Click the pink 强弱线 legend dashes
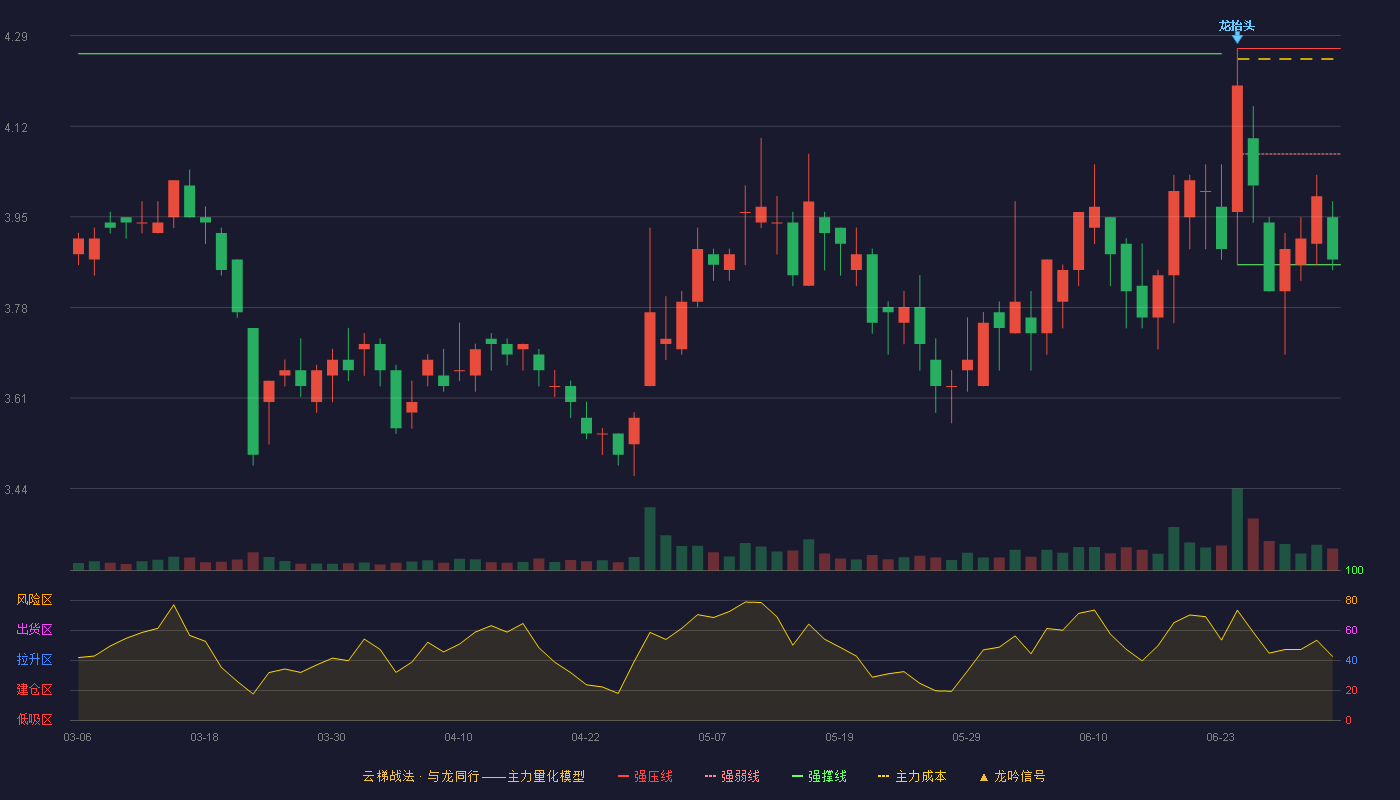Viewport: 1400px width, 800px height. (710, 777)
